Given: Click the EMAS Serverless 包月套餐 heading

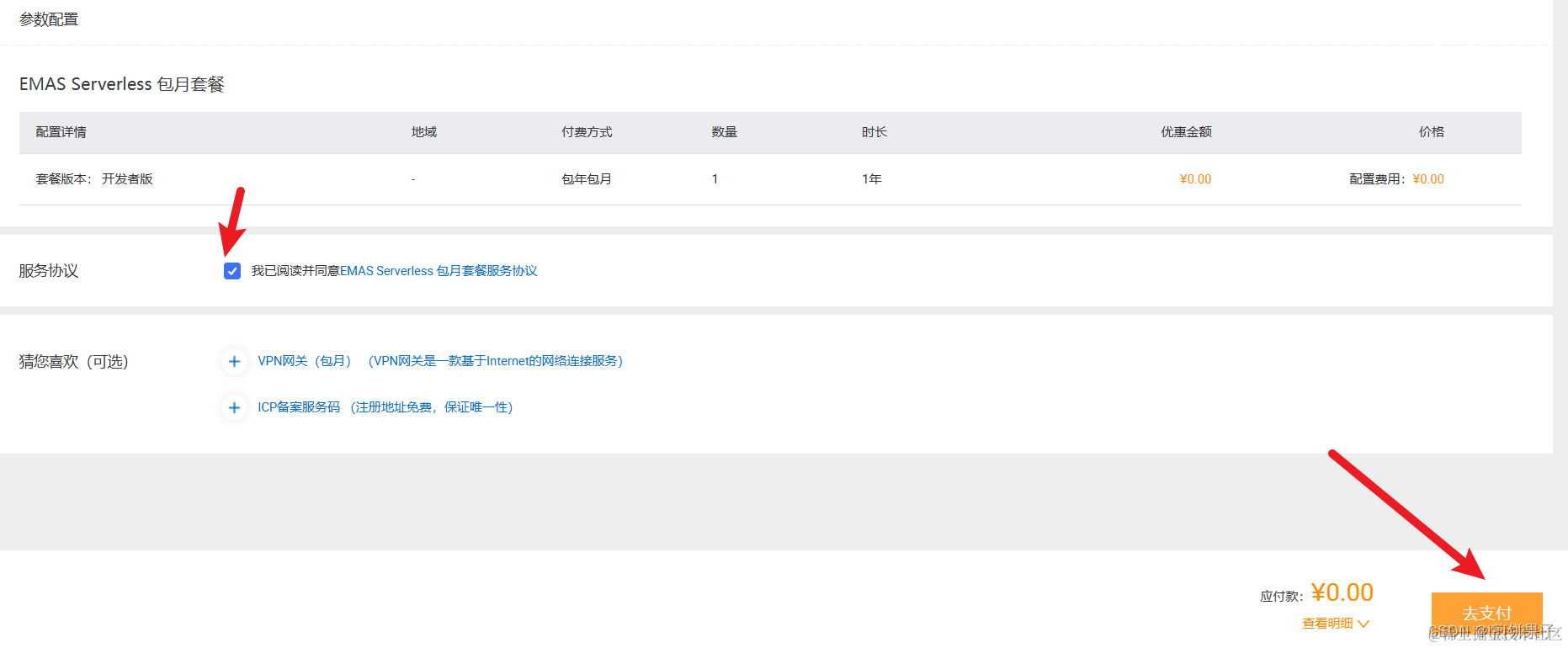Looking at the screenshot, I should click(x=122, y=84).
